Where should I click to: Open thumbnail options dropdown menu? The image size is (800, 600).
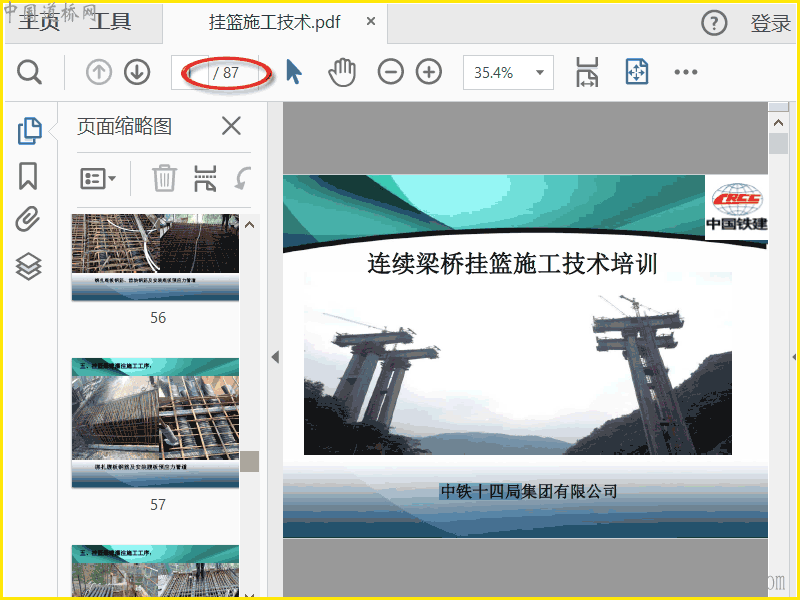98,179
